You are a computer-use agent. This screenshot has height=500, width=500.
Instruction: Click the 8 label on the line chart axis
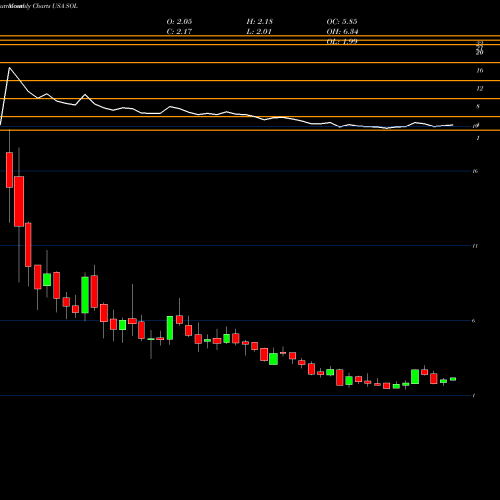click(478, 107)
